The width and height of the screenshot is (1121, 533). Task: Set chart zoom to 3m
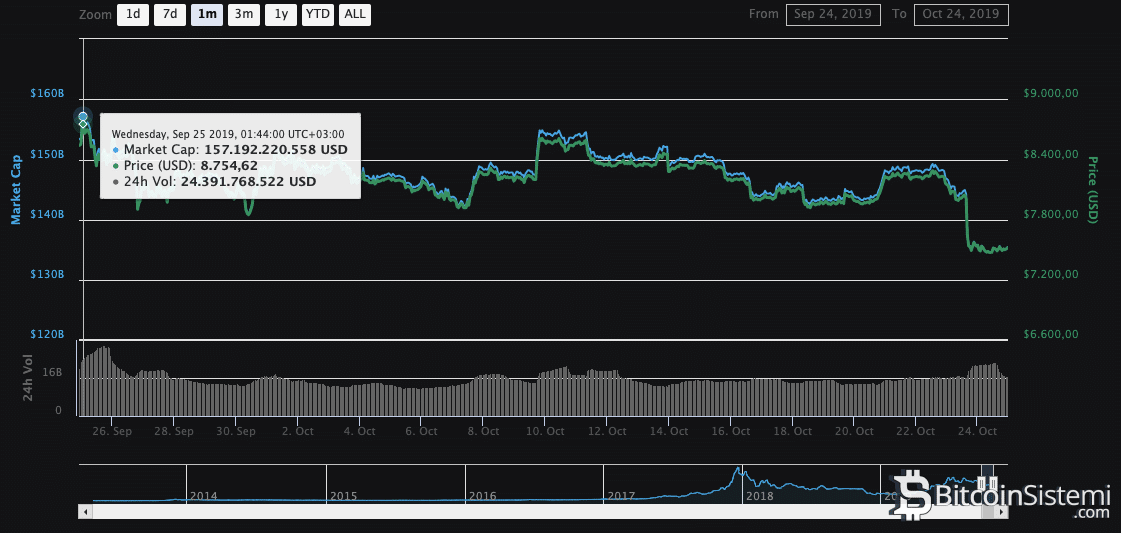[242, 14]
